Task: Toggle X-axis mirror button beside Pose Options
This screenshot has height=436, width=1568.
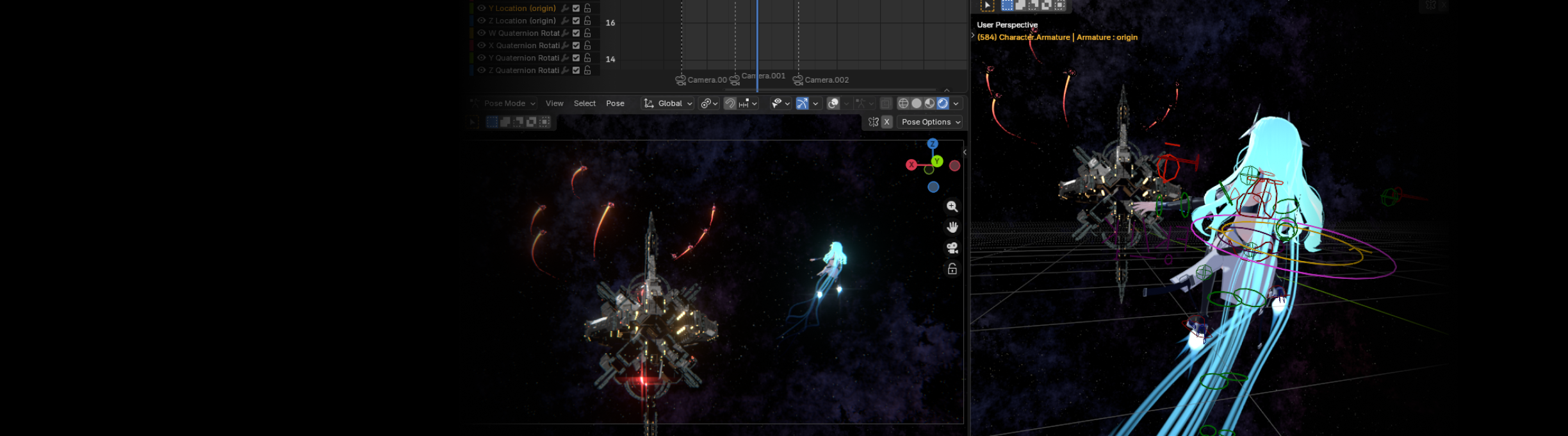Action: click(x=886, y=122)
